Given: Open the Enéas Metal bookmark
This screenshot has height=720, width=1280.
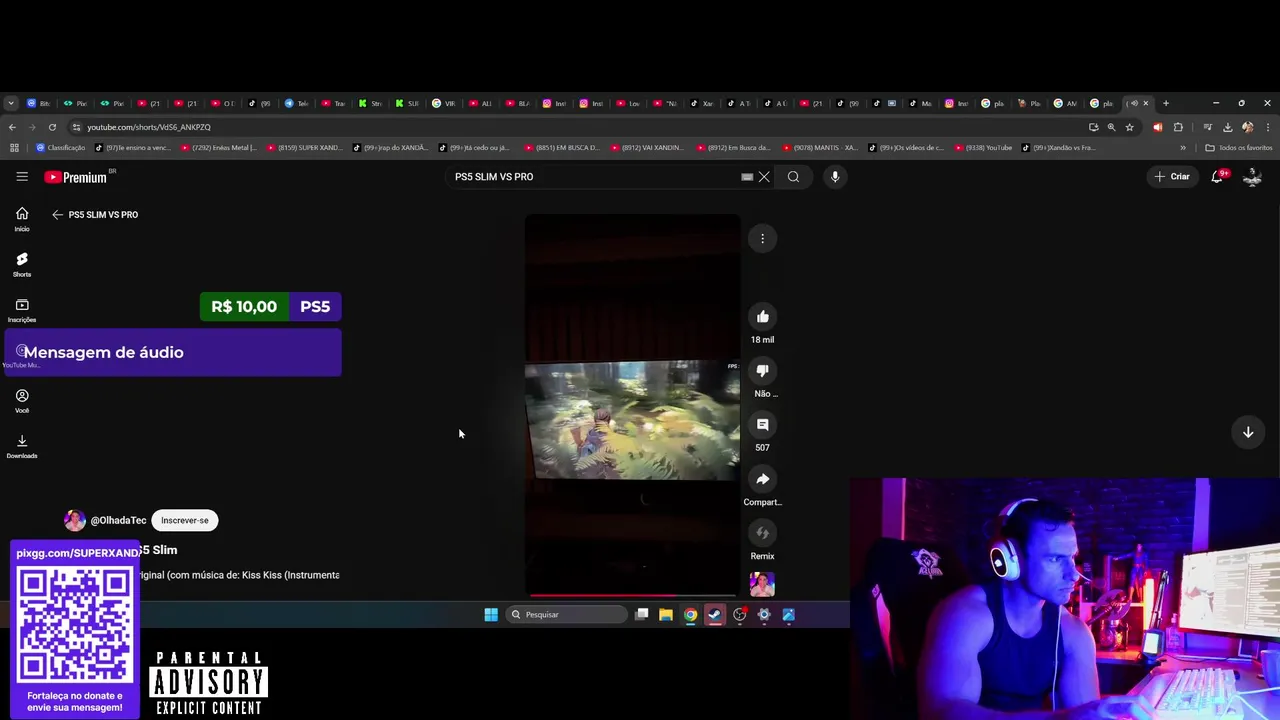Looking at the screenshot, I should point(218,148).
